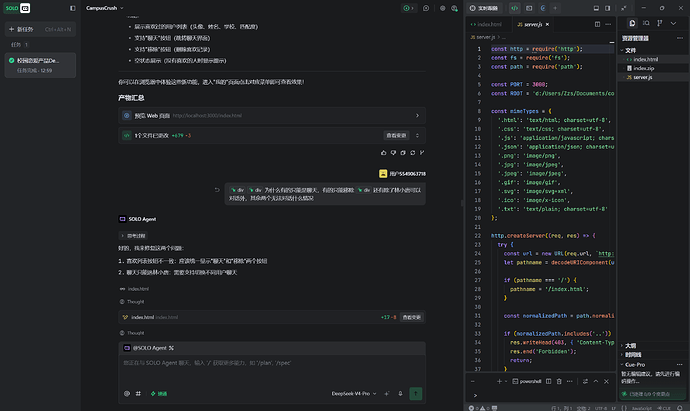Switch to the blue C panel icon
This screenshot has height=411, width=690.
pyautogui.click(x=543, y=8)
